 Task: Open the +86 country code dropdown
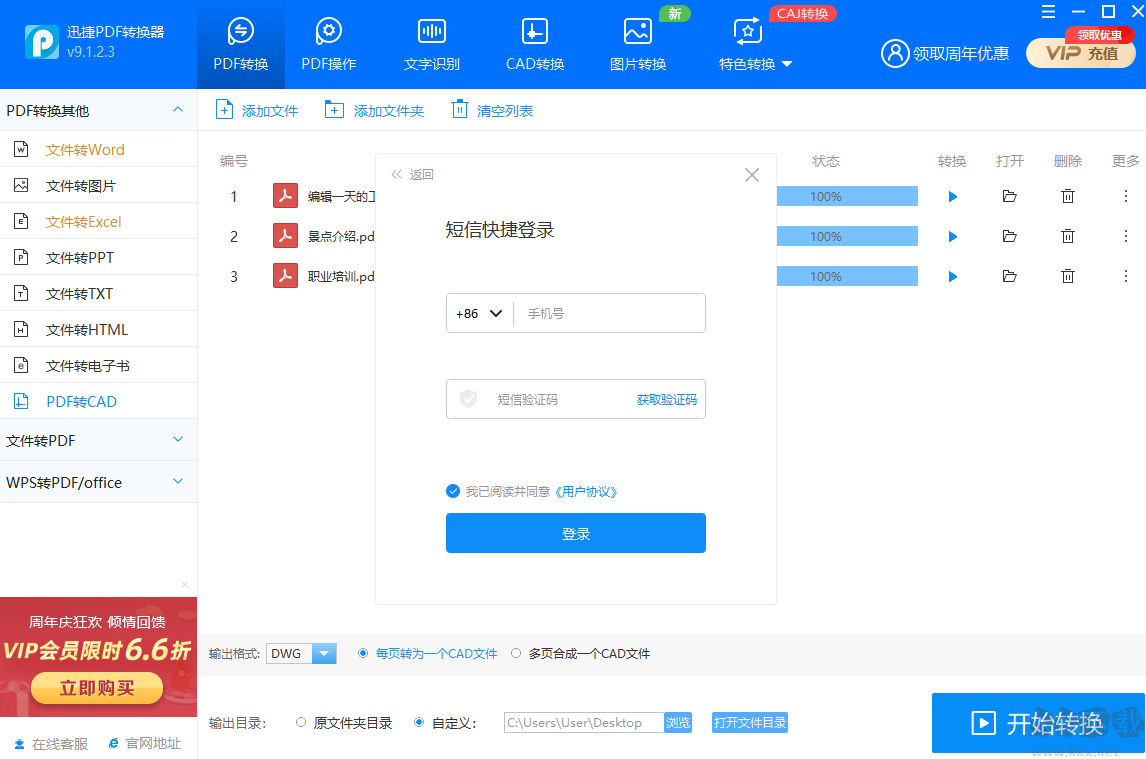[479, 313]
